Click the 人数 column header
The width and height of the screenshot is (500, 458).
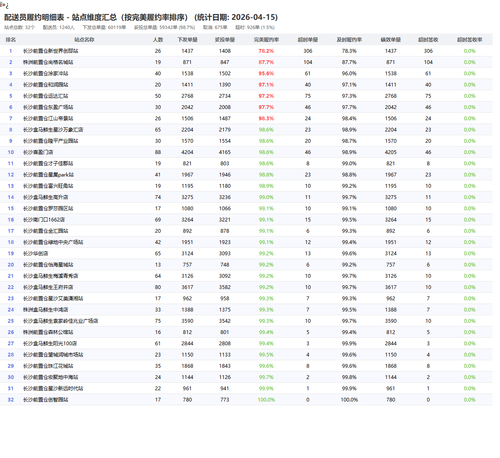pyautogui.click(x=158, y=40)
